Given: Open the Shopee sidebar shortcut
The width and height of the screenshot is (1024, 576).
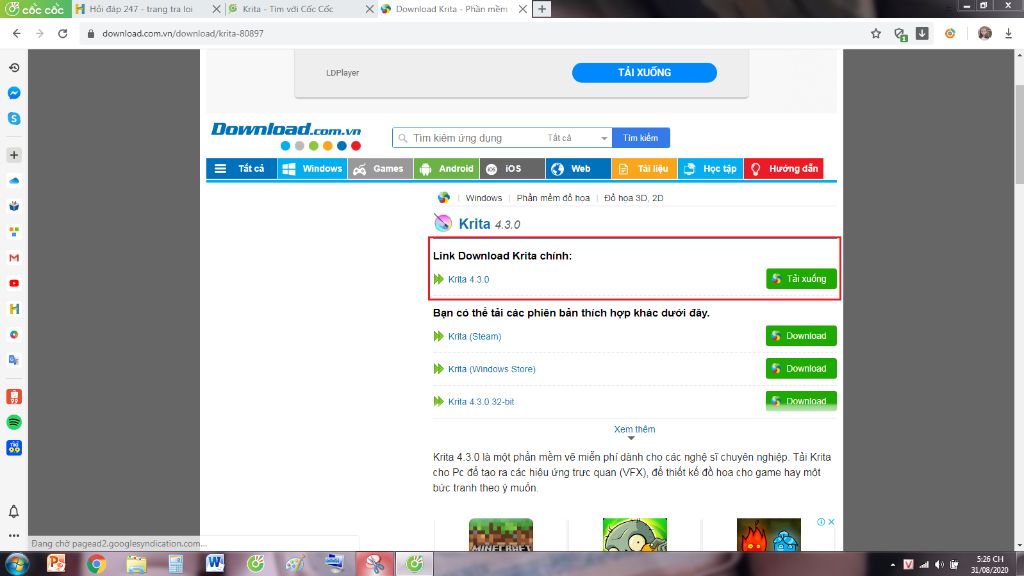Looking at the screenshot, I should 14,396.
